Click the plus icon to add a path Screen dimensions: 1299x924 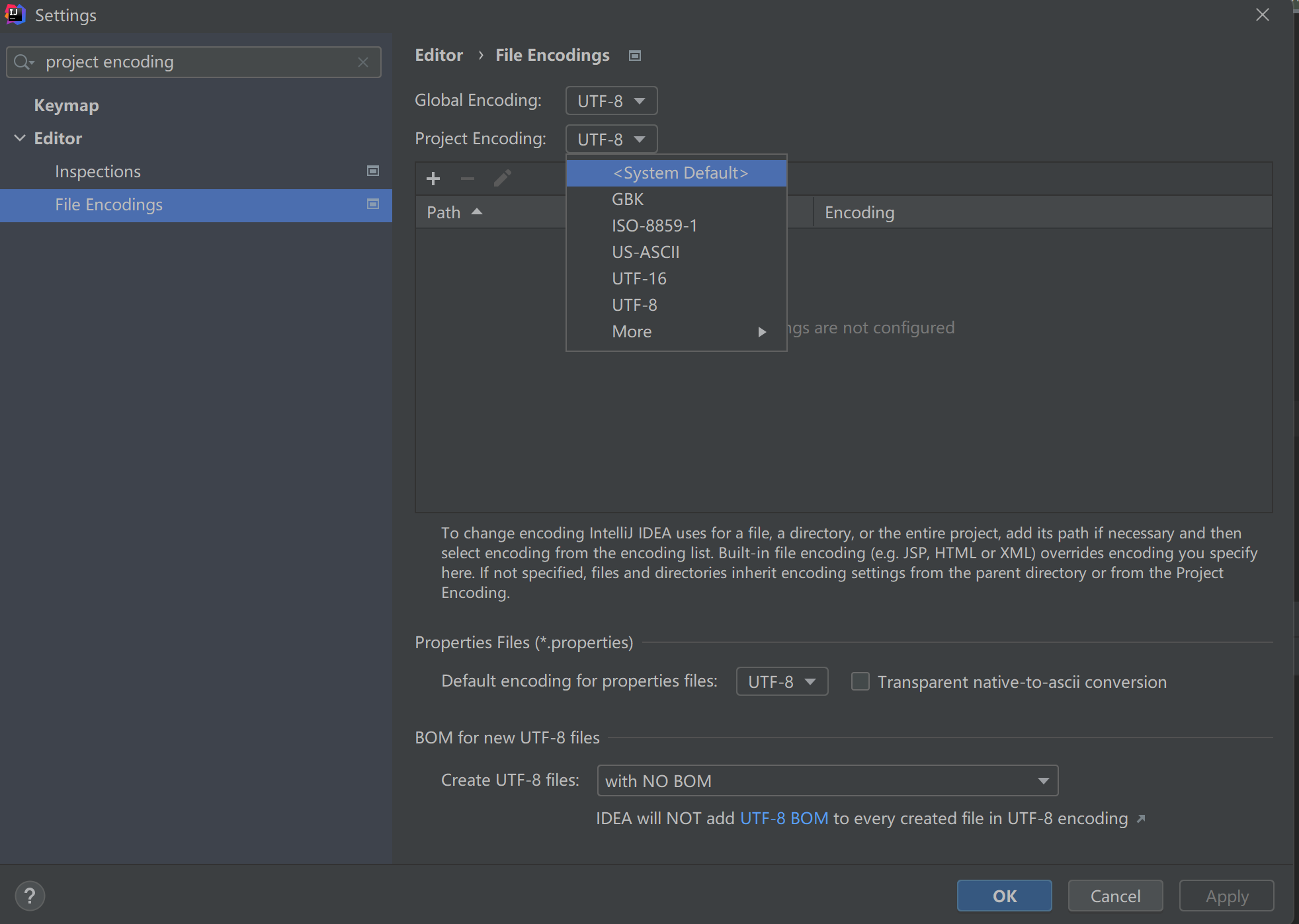[x=433, y=179]
